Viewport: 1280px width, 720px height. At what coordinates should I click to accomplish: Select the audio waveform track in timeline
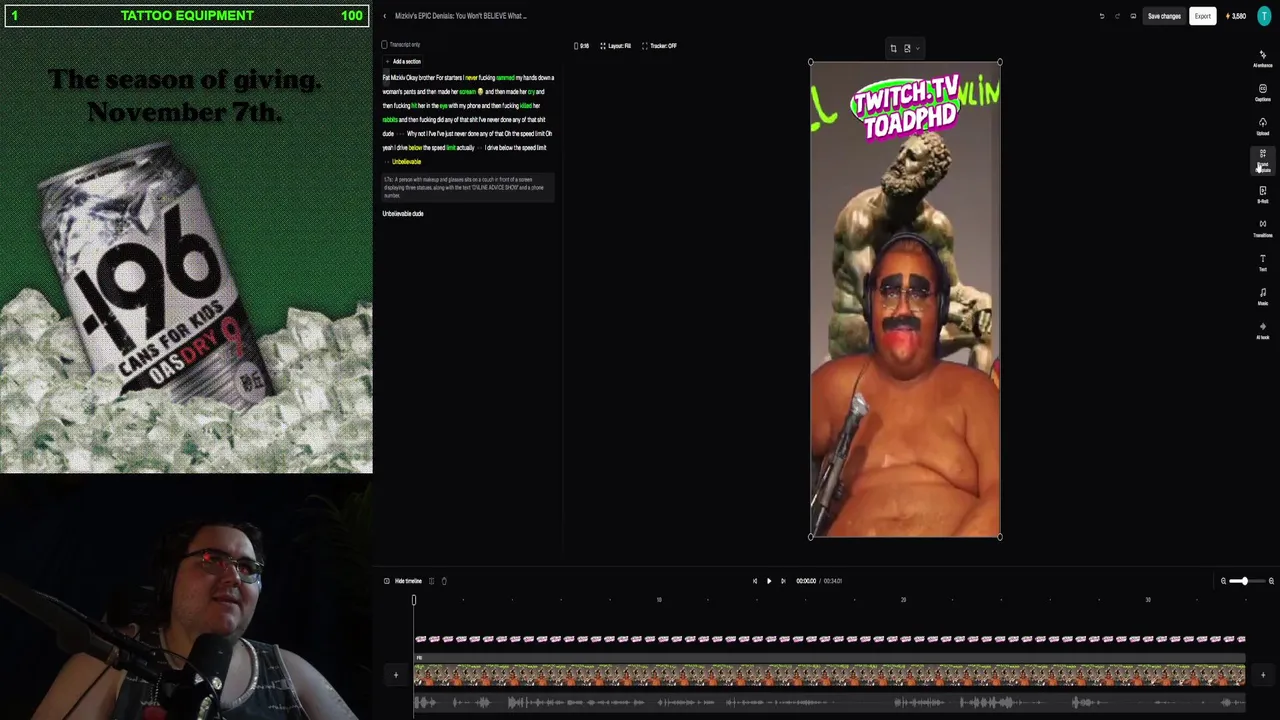pyautogui.click(x=830, y=703)
